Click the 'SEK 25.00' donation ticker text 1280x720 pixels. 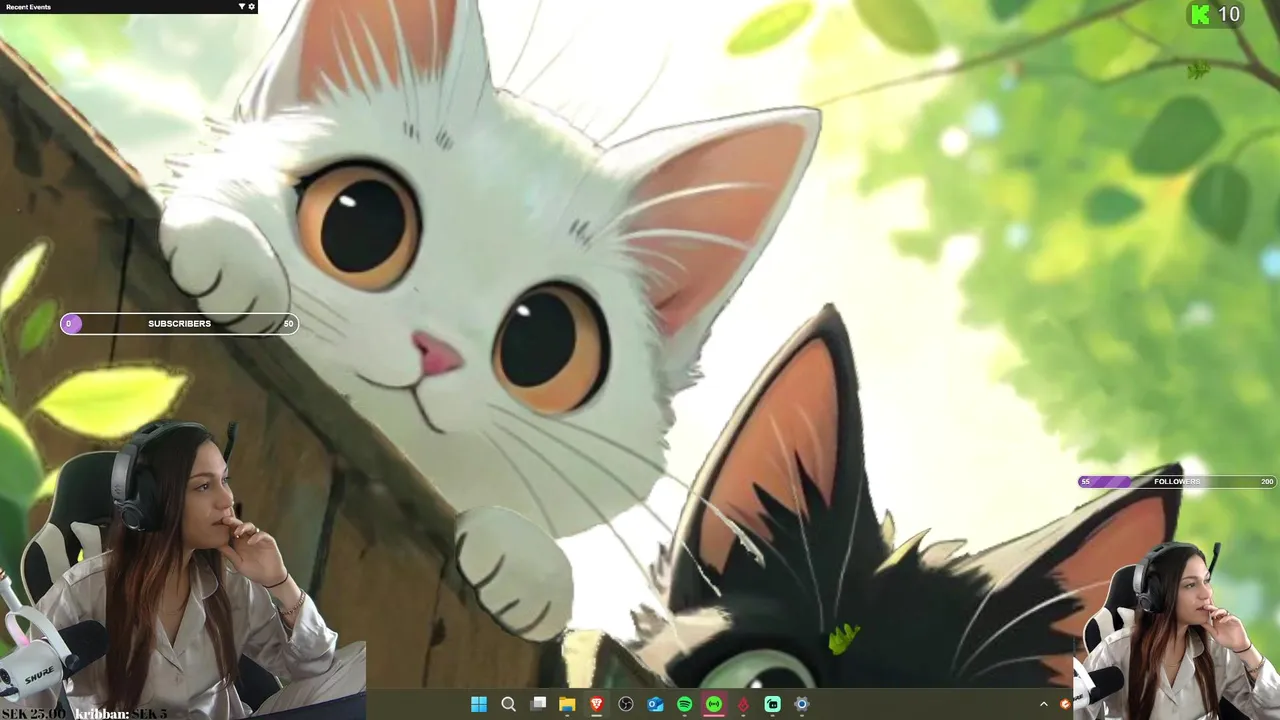tap(33, 714)
